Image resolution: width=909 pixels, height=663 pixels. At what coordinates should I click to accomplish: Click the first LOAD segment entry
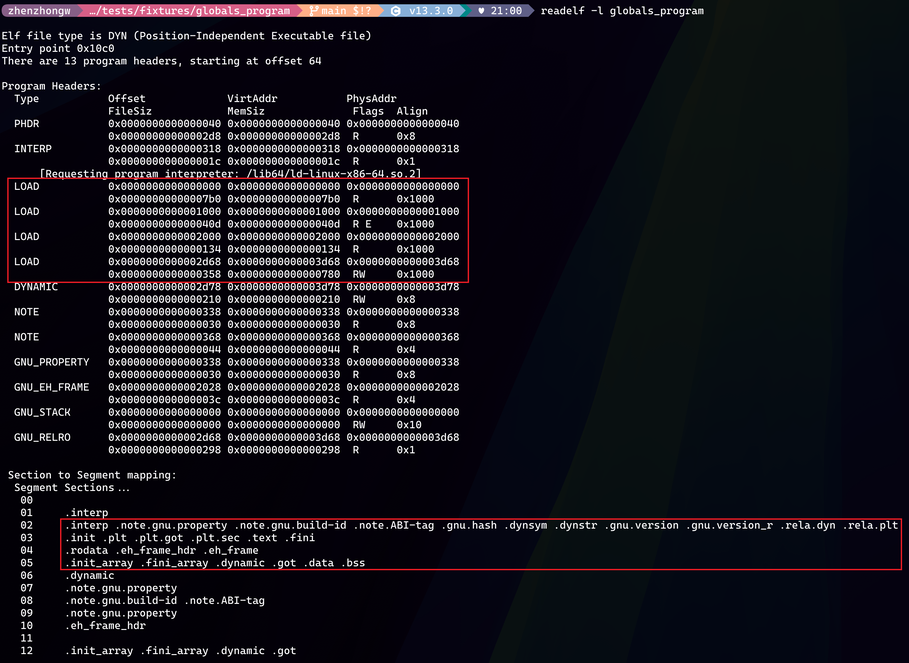tap(27, 186)
